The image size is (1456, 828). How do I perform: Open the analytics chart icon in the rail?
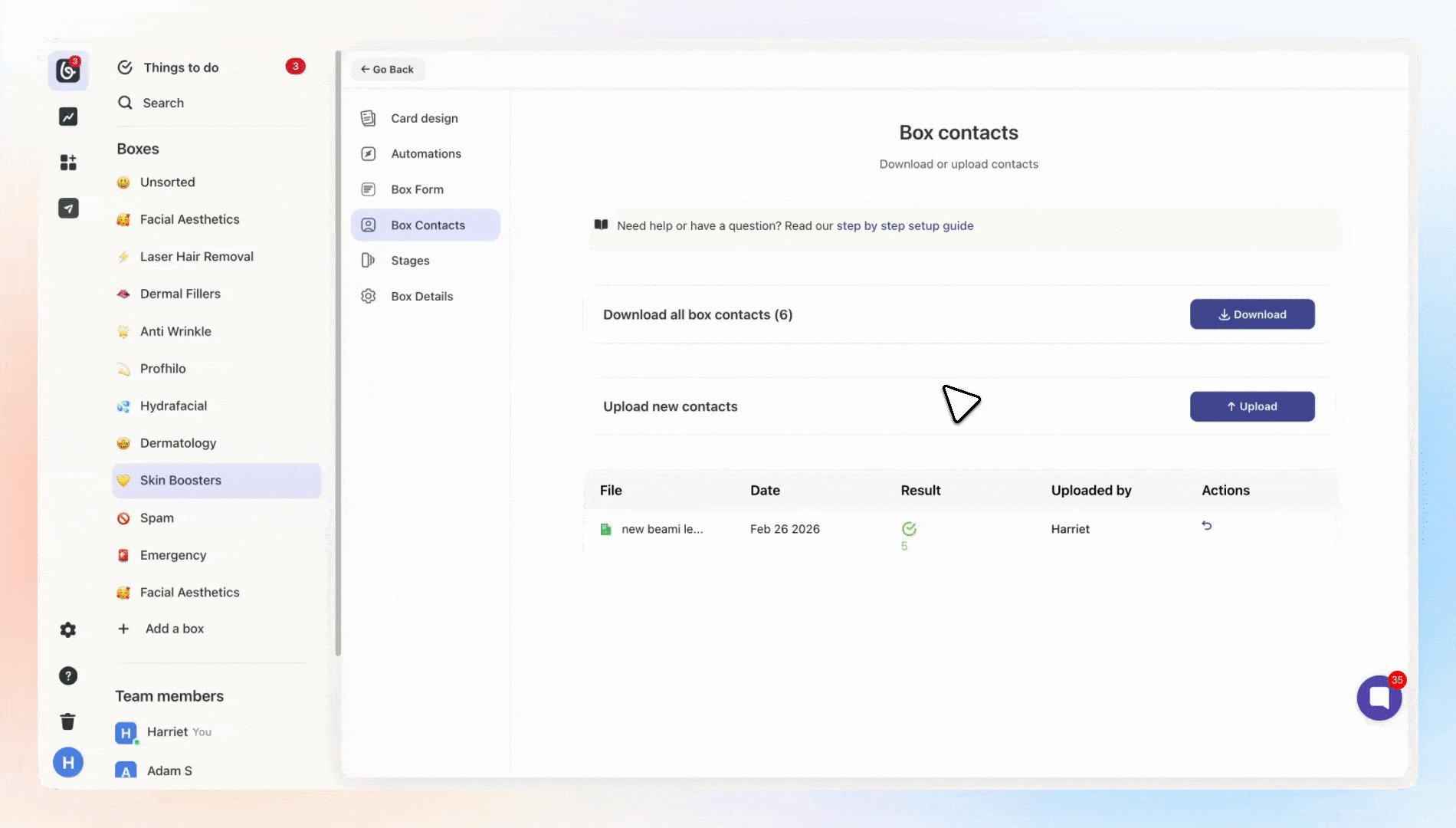click(68, 117)
